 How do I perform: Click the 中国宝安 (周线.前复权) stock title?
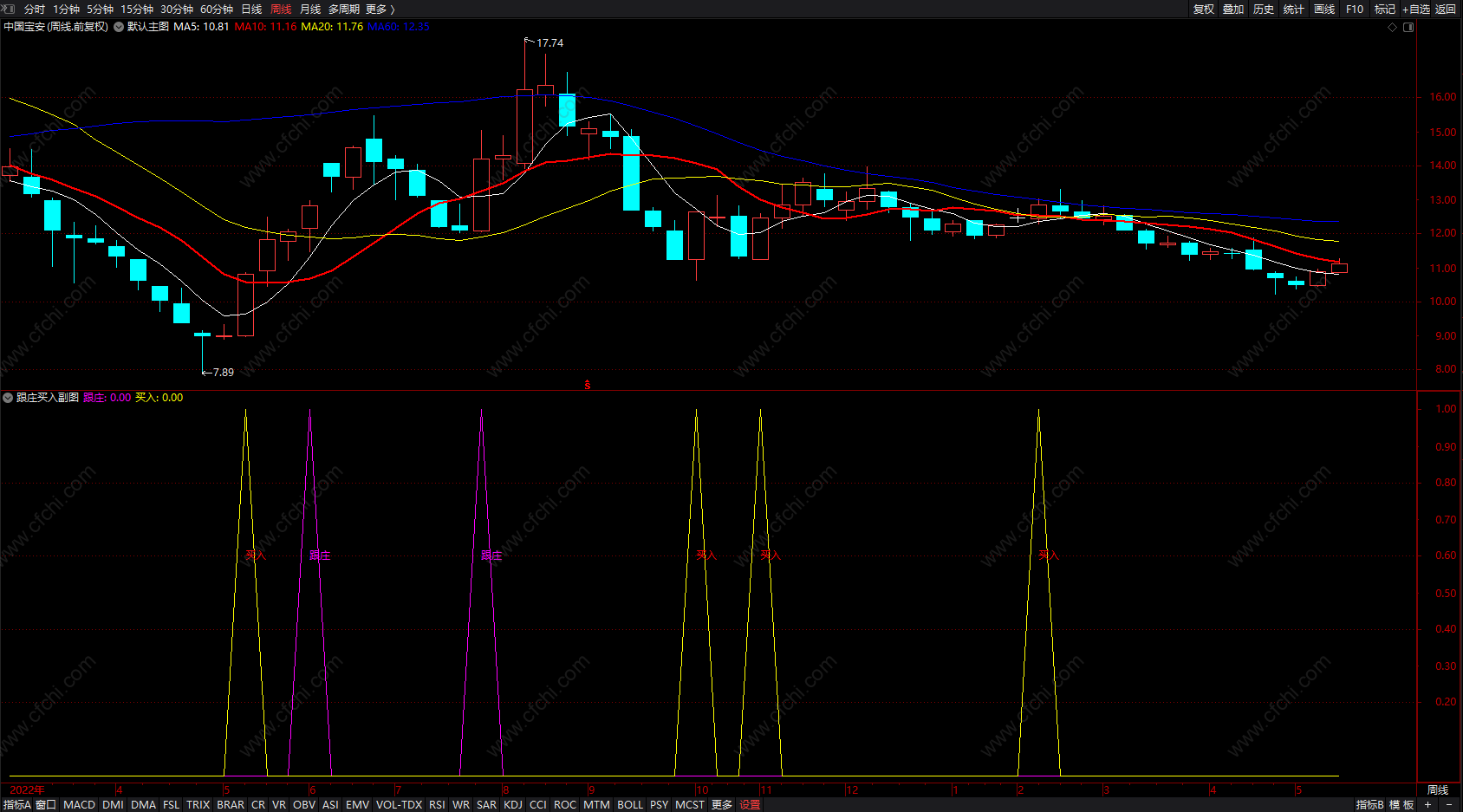tap(56, 27)
